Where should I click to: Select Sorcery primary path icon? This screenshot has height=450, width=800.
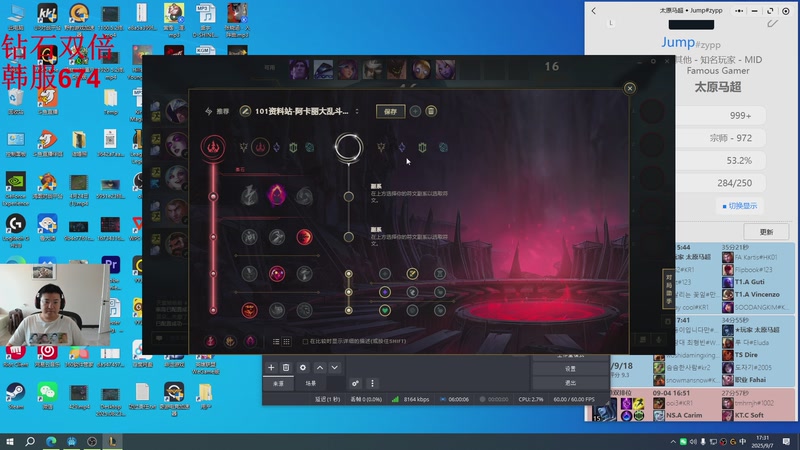coord(277,147)
